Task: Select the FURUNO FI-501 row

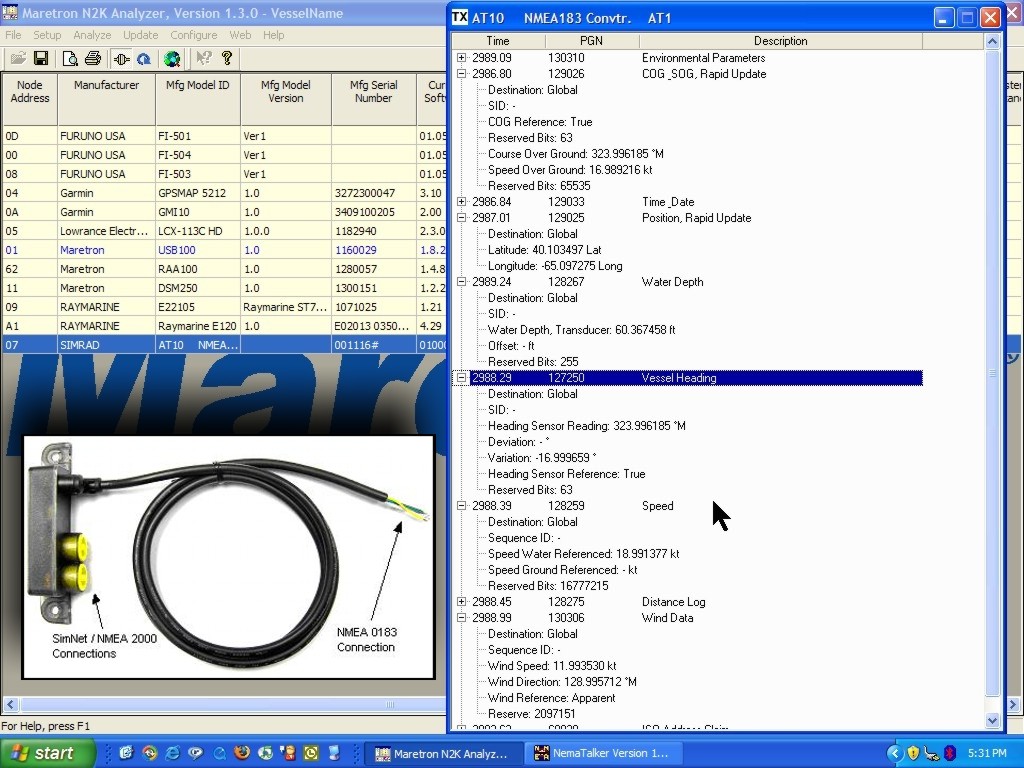Action: 225,136
